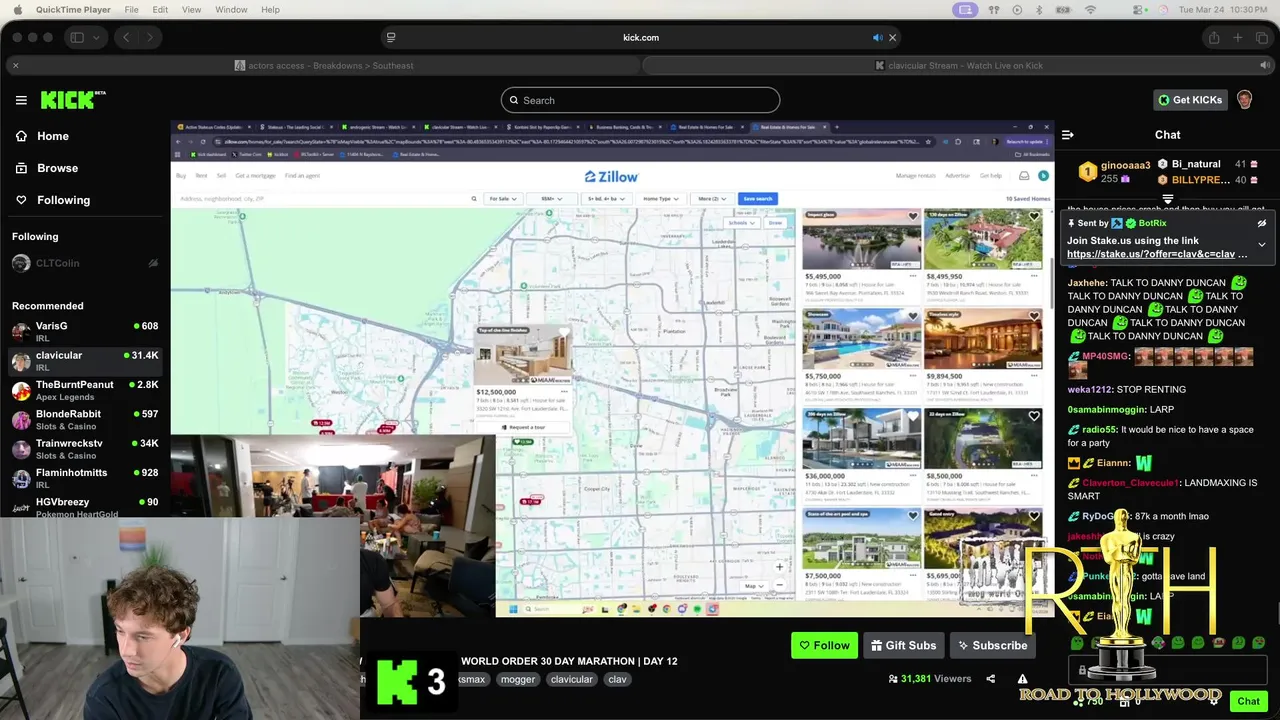Click the Safari share icon
This screenshot has width=1280, height=720.
[x=1214, y=38]
